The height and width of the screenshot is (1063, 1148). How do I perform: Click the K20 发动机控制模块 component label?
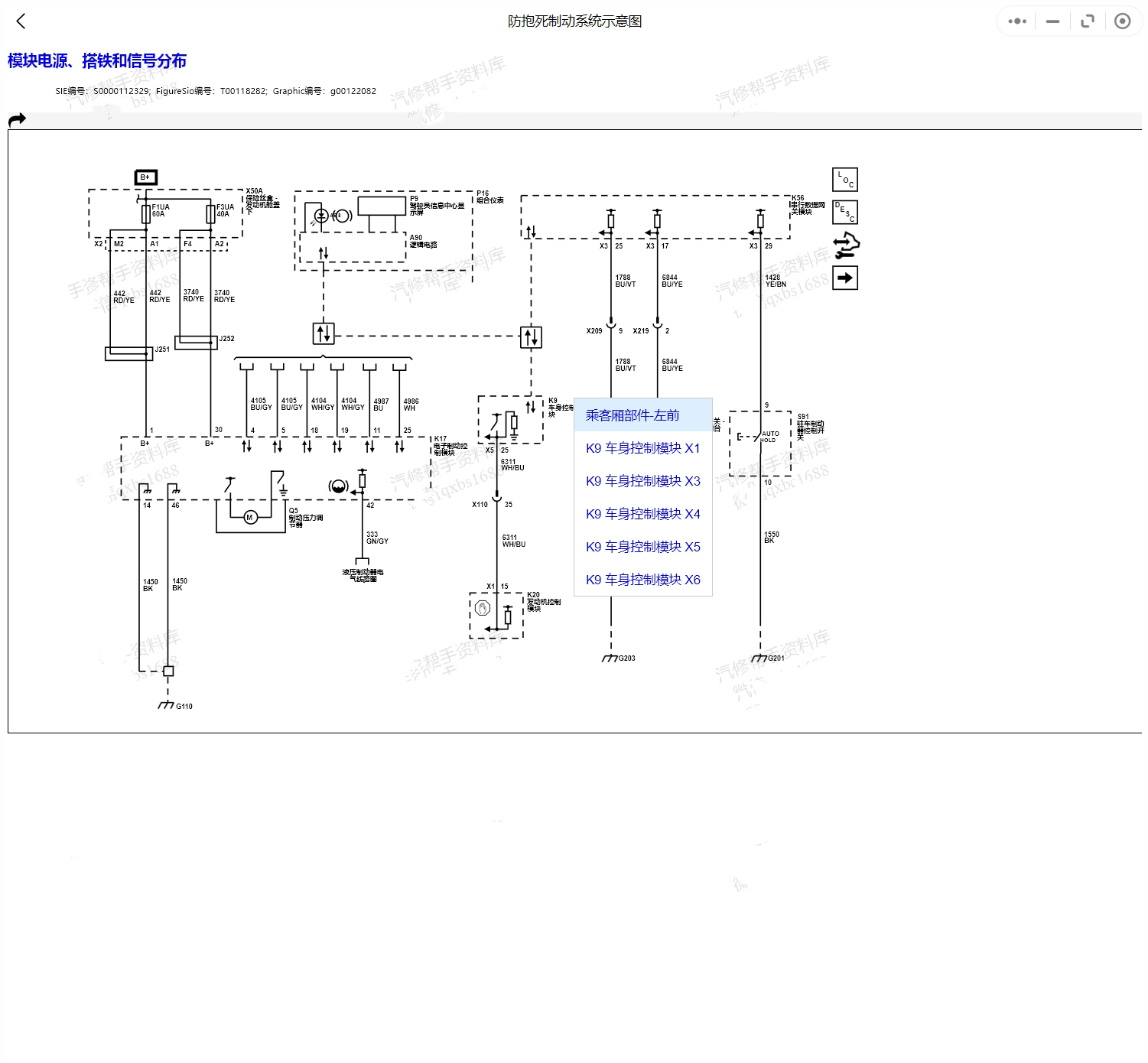542,602
